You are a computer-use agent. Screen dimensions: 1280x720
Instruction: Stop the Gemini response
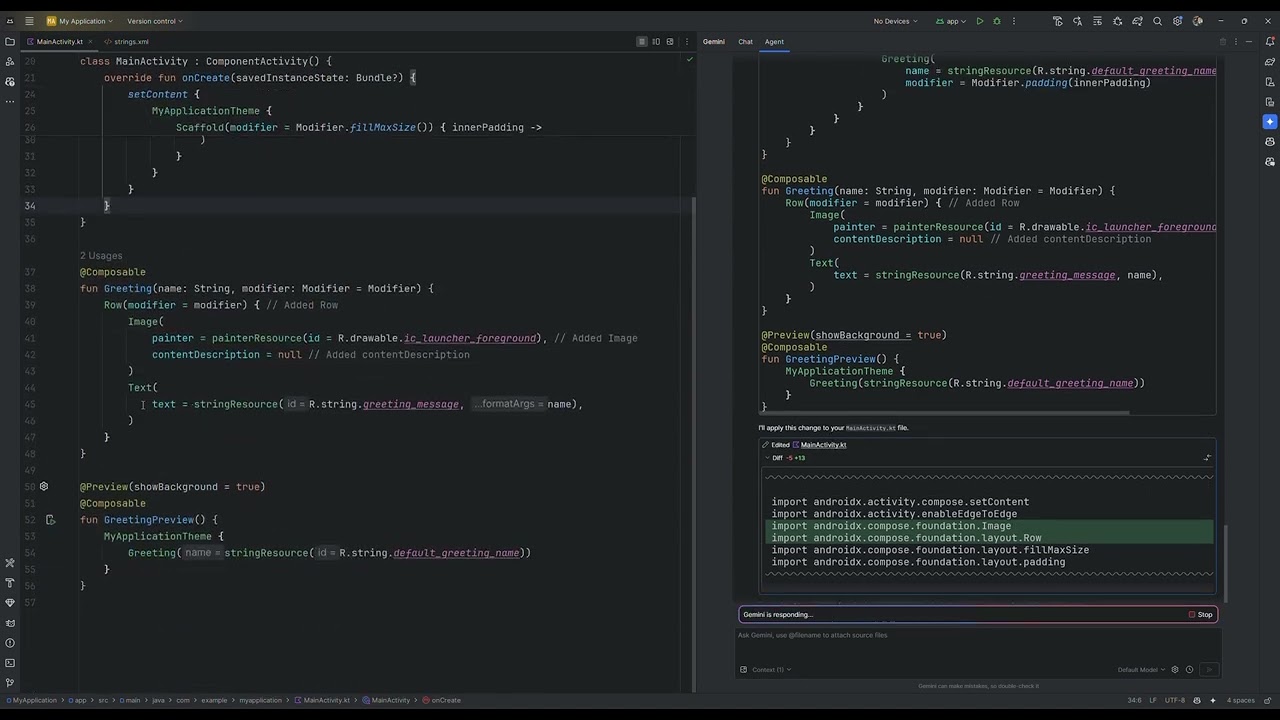coord(1200,615)
